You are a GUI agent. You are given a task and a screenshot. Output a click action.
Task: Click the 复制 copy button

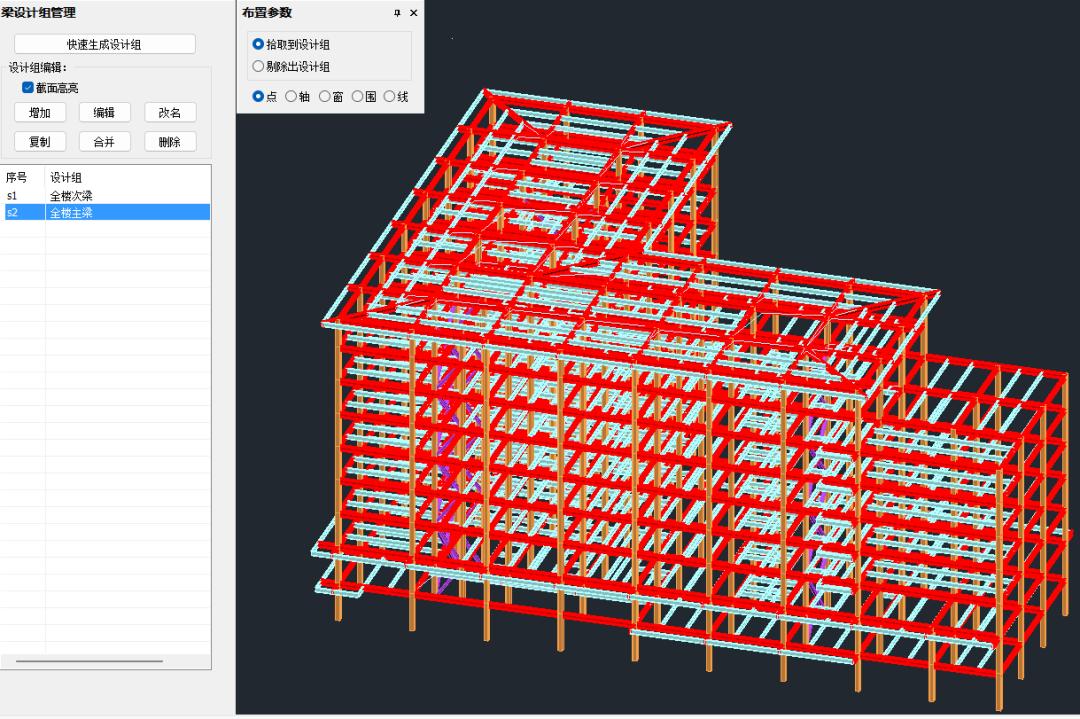40,142
